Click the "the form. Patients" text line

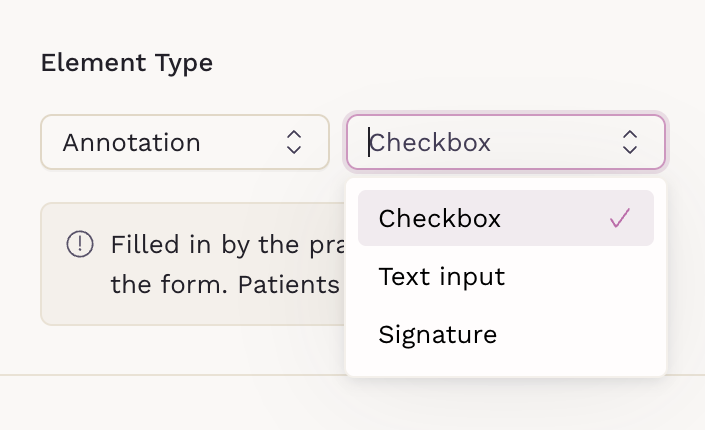click(x=225, y=284)
